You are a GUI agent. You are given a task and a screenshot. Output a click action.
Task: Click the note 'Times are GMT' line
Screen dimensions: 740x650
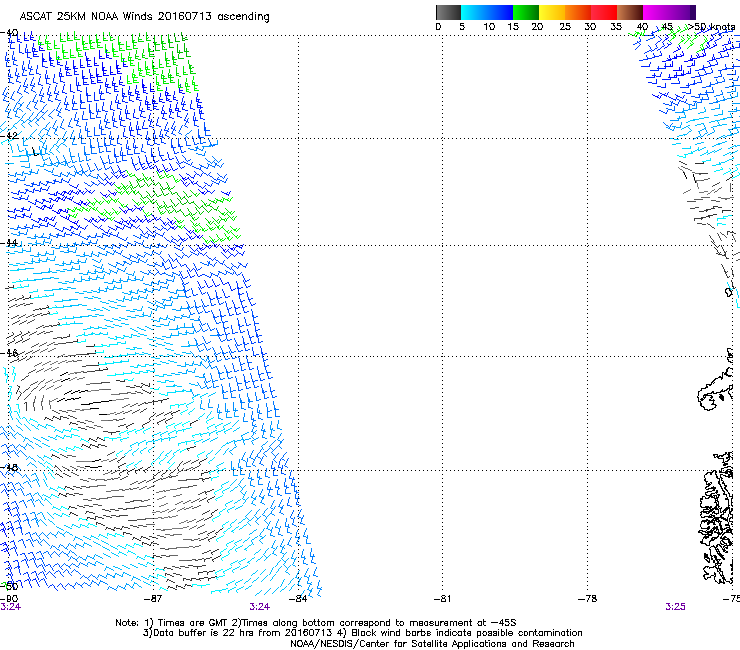pyautogui.click(x=316, y=623)
